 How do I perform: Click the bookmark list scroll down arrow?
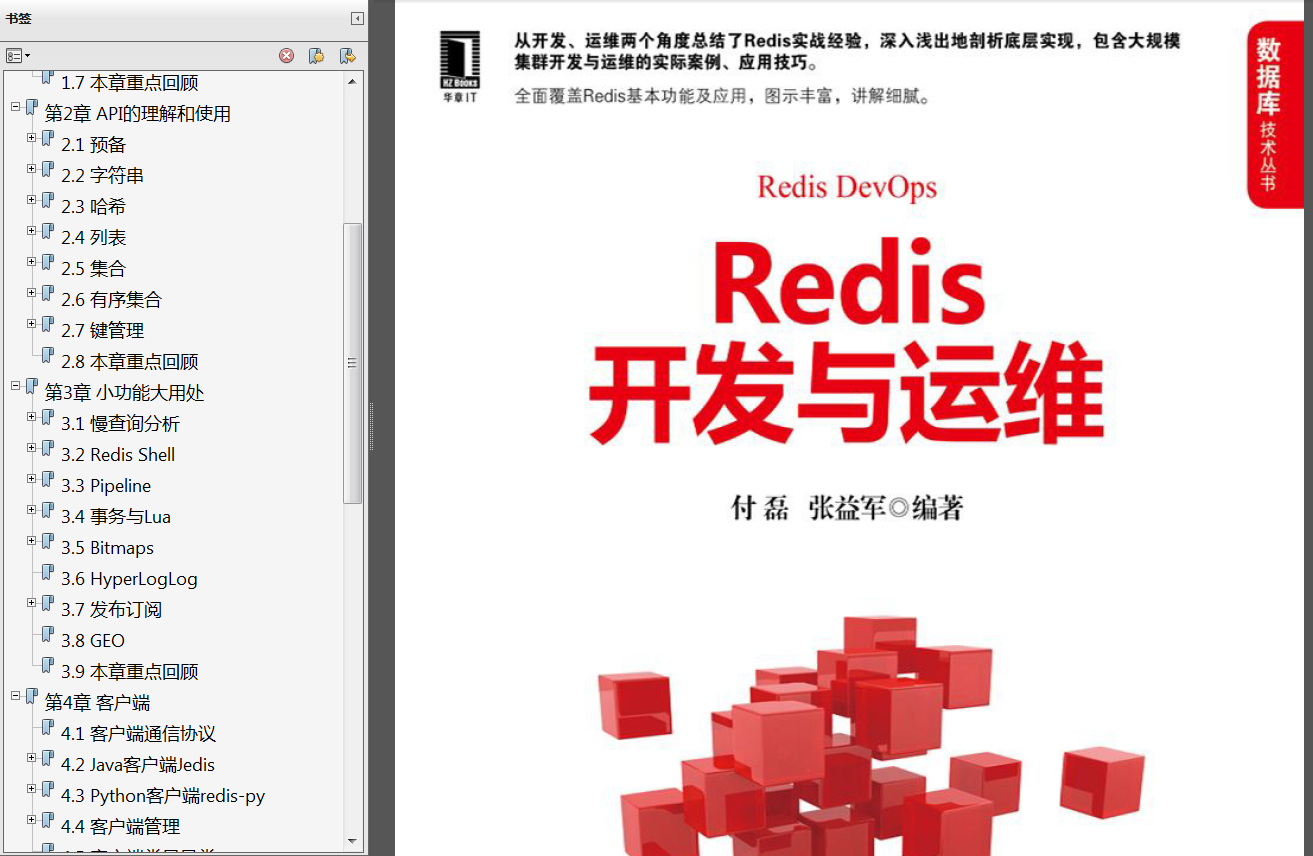(352, 840)
